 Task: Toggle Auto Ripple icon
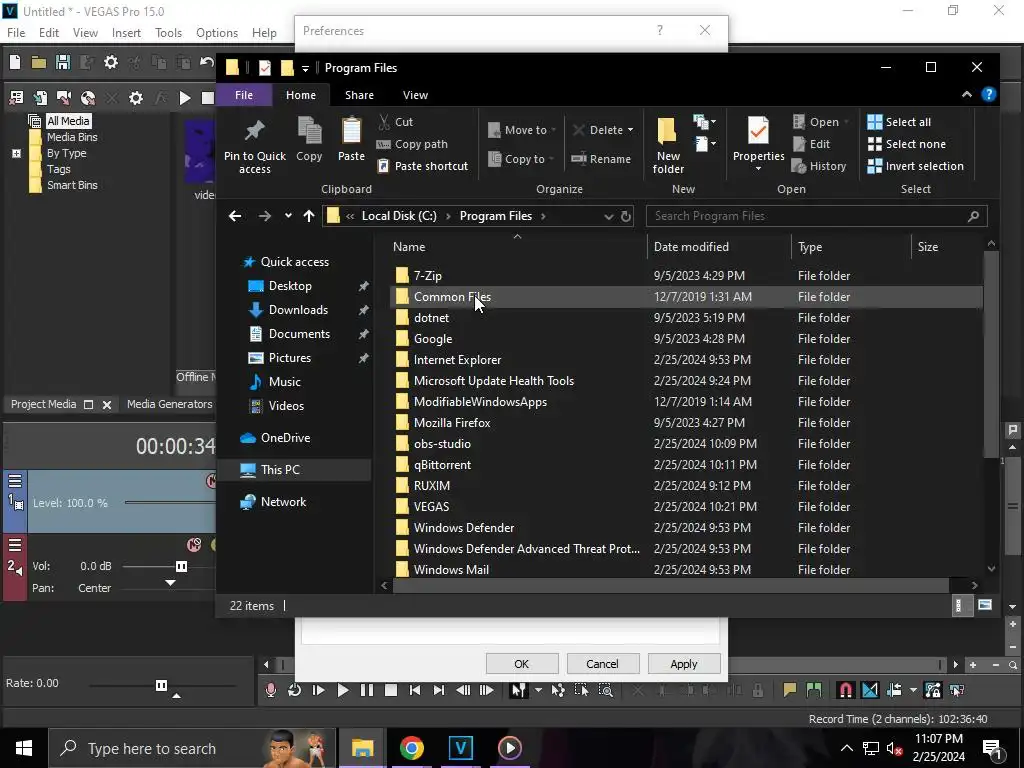pyautogui.click(x=894, y=690)
